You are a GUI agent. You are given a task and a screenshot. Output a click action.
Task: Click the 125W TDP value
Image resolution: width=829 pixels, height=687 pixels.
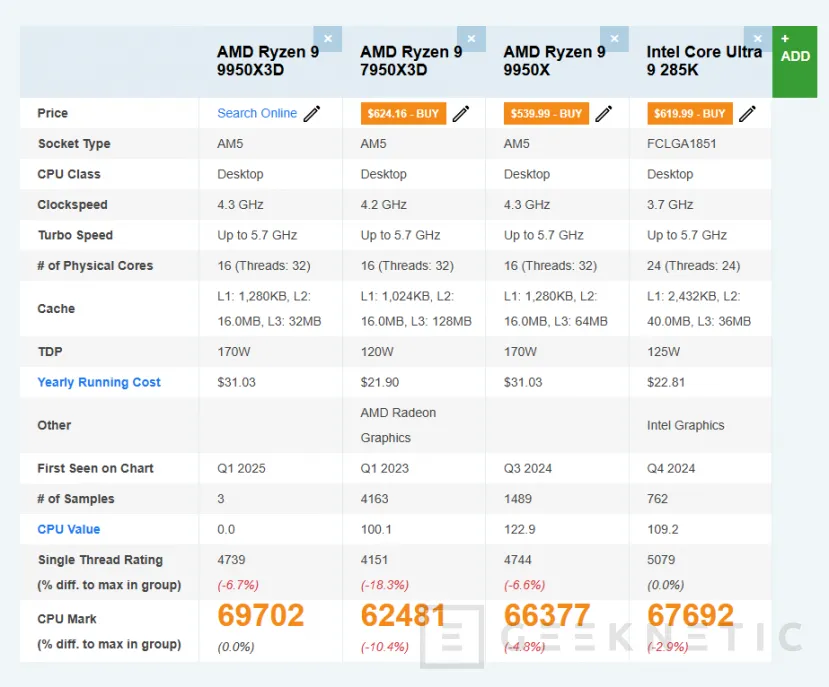click(664, 352)
